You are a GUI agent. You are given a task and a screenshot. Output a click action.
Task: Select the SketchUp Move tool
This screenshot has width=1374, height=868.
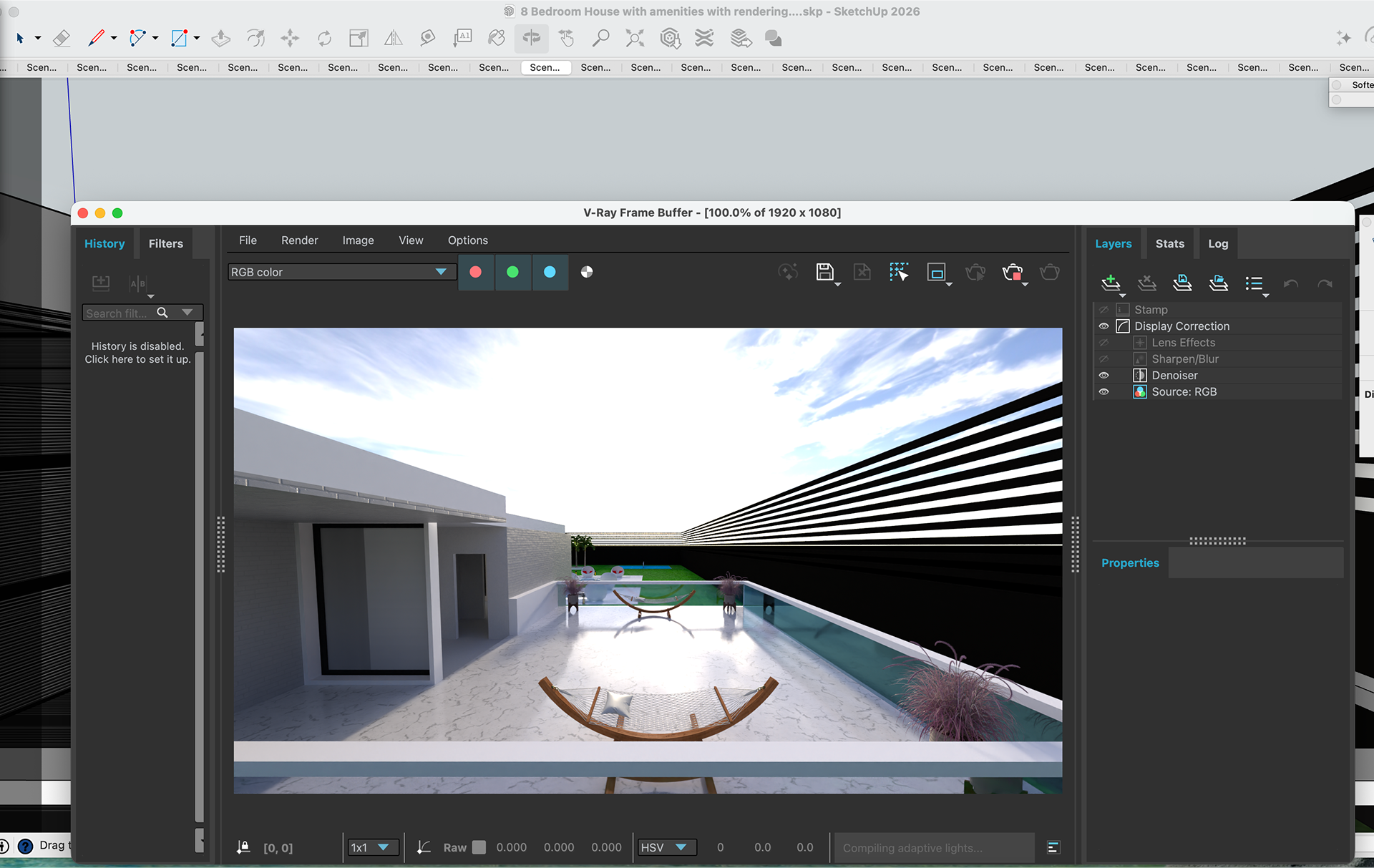290,39
